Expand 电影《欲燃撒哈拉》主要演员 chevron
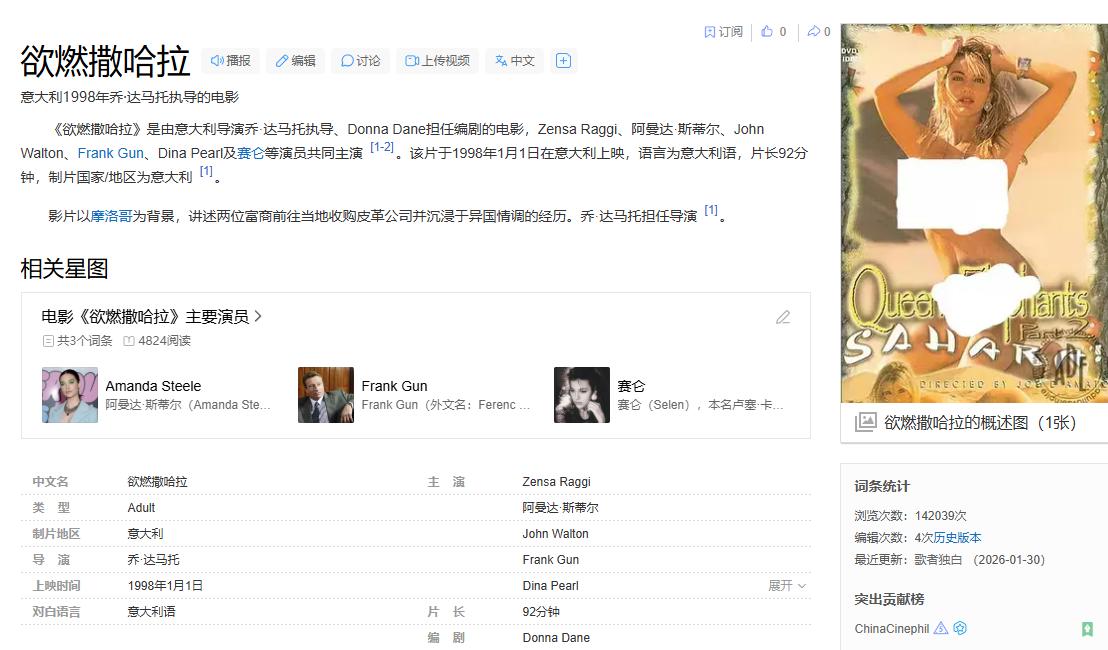 point(258,317)
